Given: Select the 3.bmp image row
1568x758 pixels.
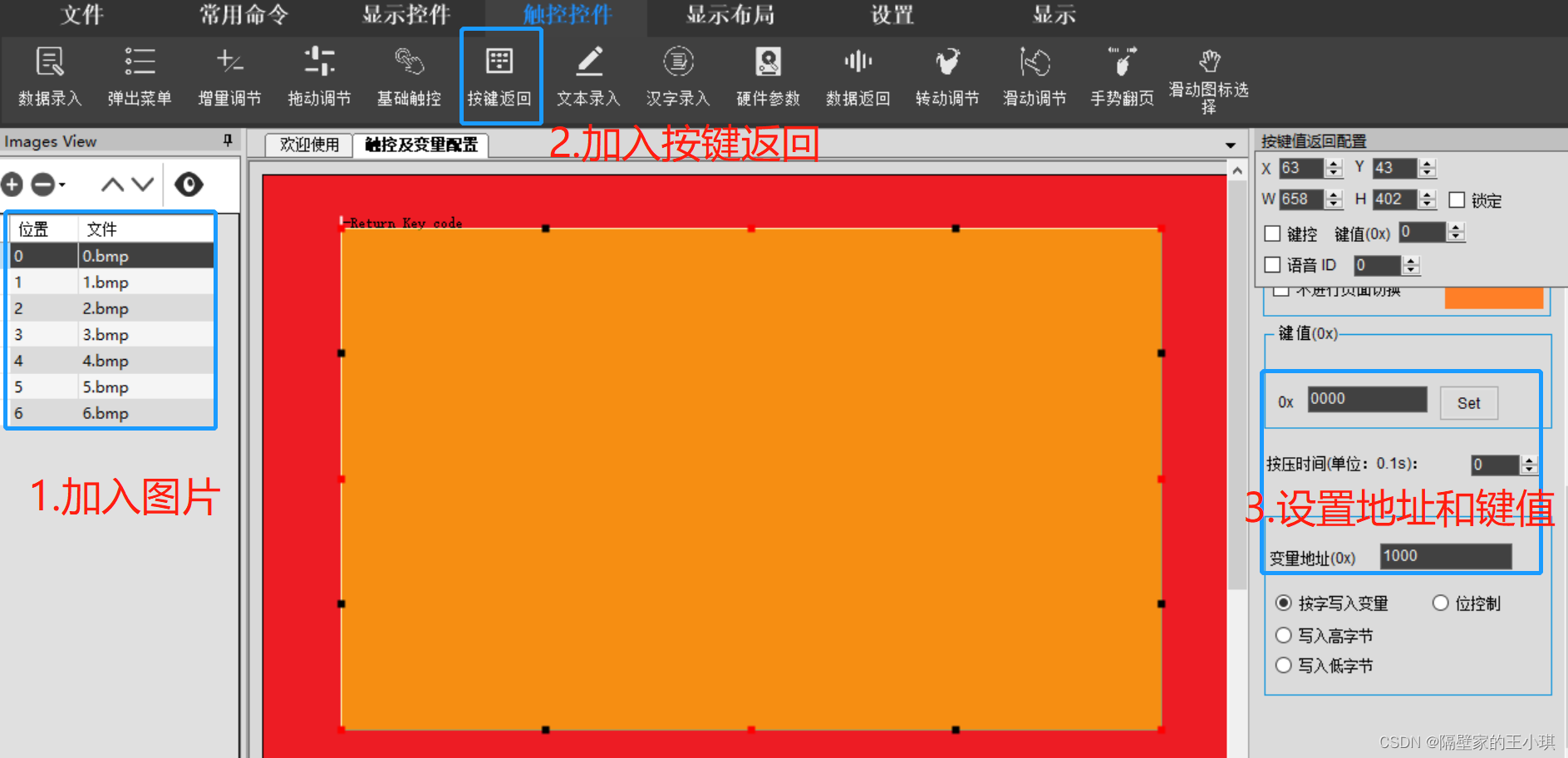Looking at the screenshot, I should pos(111,334).
